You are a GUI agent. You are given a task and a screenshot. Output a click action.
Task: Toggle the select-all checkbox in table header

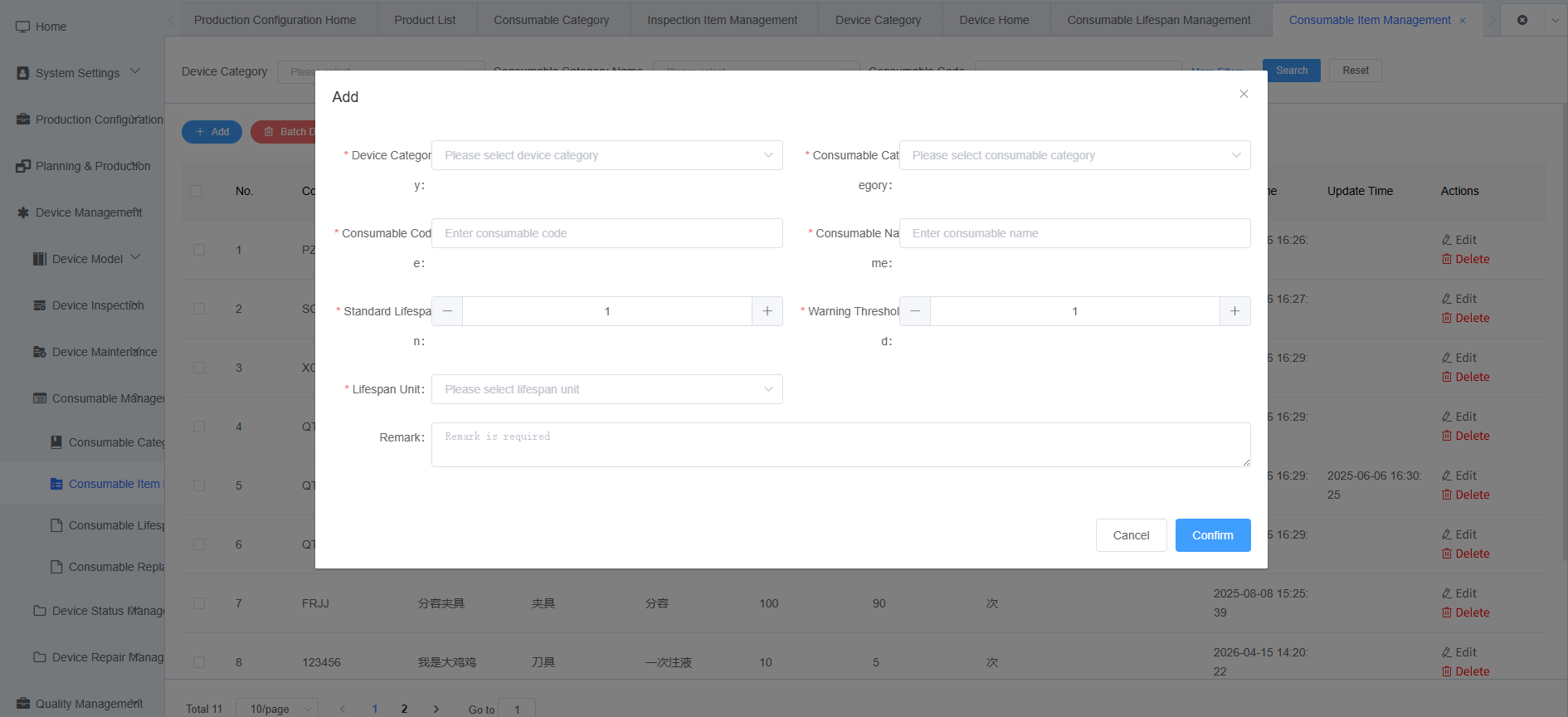pyautogui.click(x=196, y=191)
